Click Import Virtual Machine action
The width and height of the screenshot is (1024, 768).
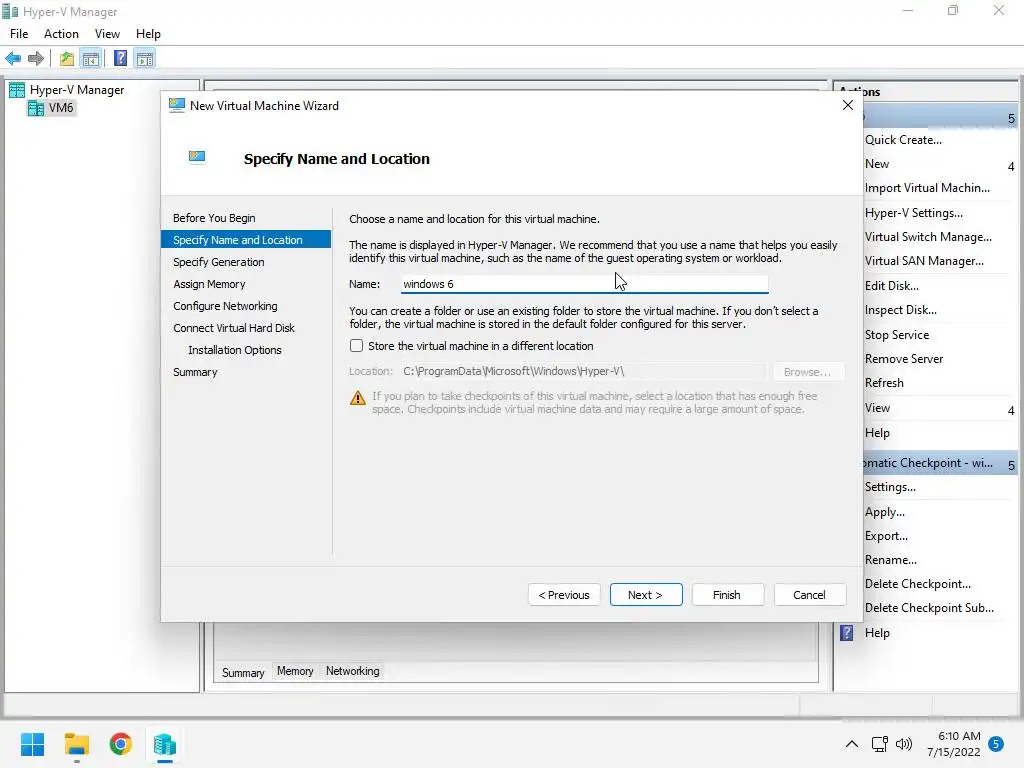[x=927, y=188]
